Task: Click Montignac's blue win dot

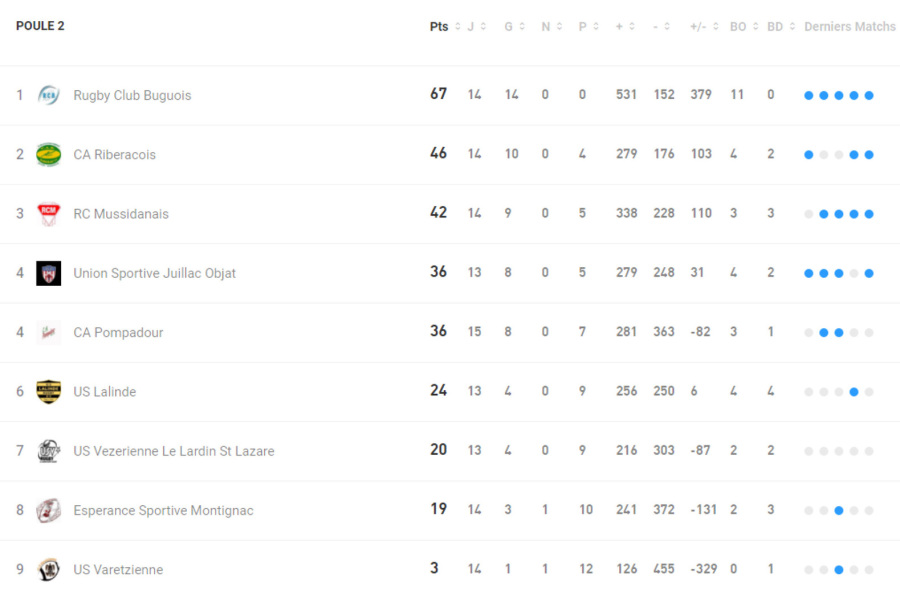Action: pos(839,511)
